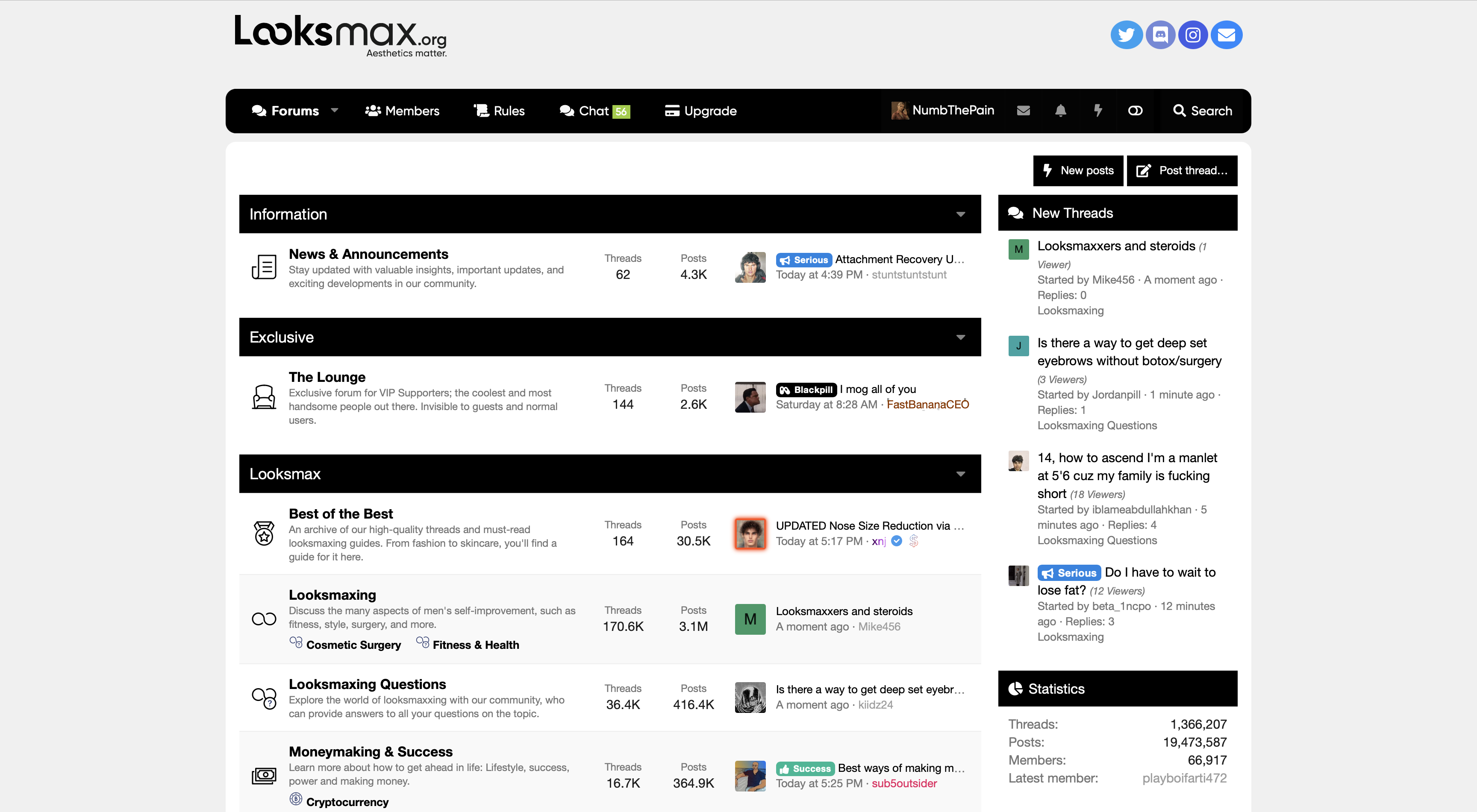Open Search in the navigation bar
Viewport: 1477px width, 812px height.
1202,111
